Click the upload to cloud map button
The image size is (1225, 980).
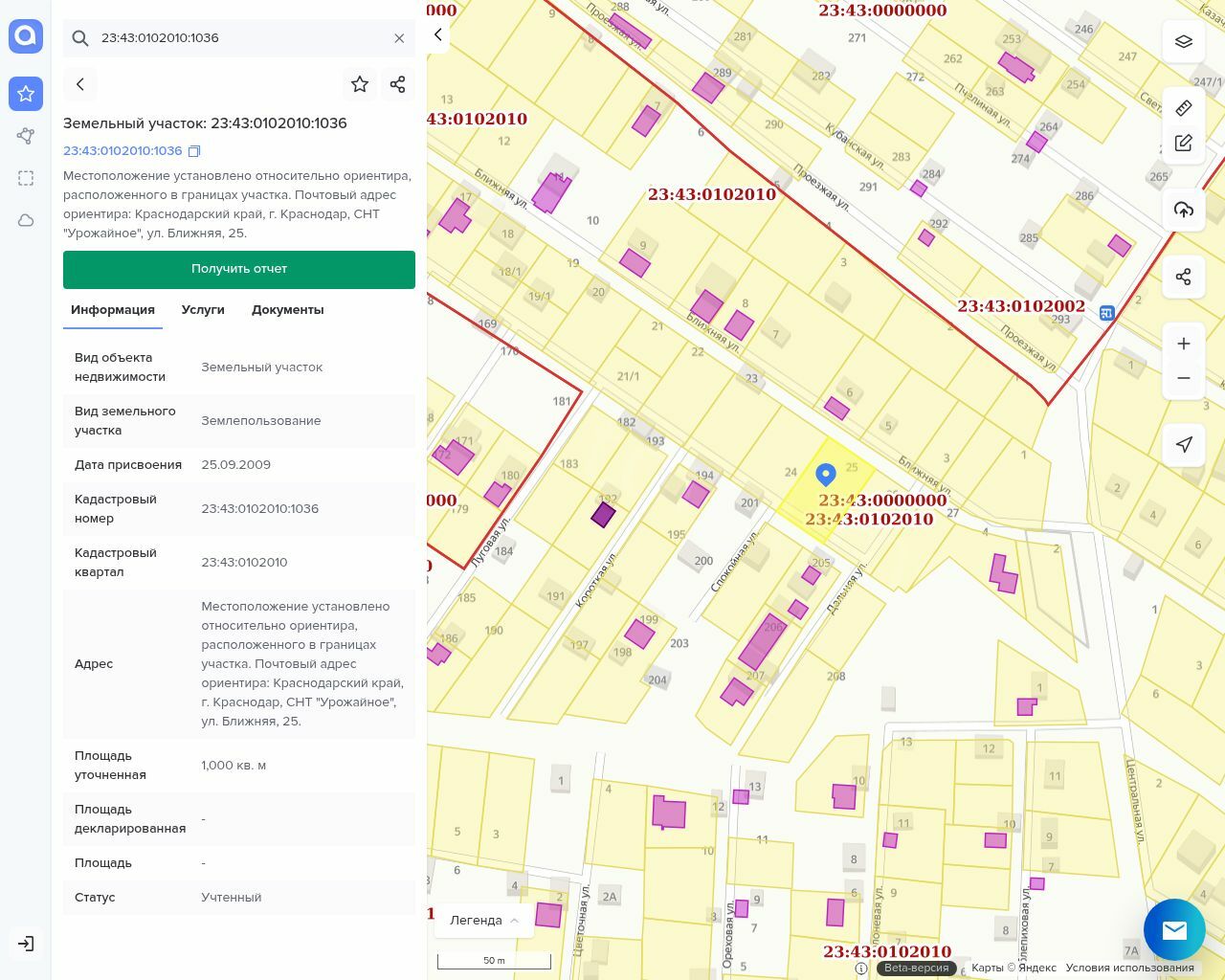1184,210
